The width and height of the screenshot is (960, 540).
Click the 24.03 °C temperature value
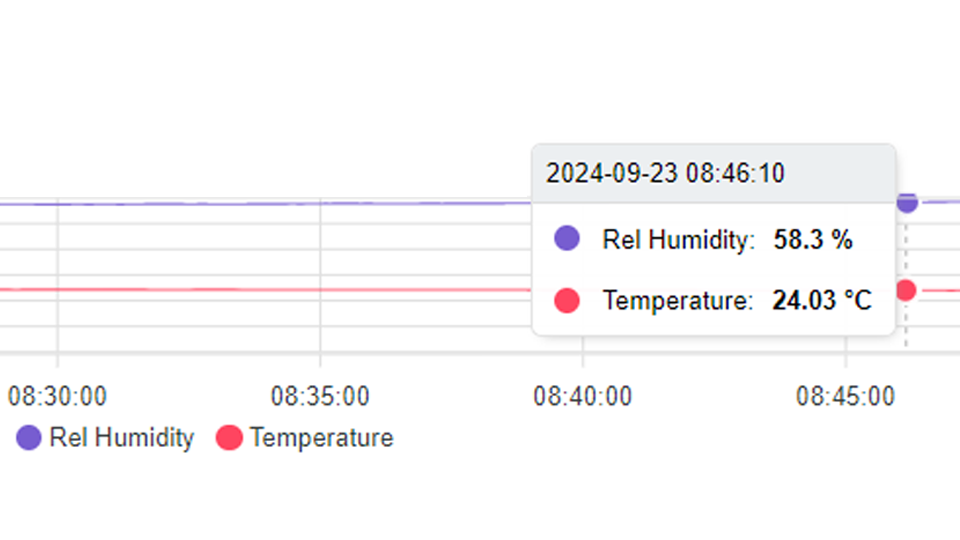click(822, 301)
